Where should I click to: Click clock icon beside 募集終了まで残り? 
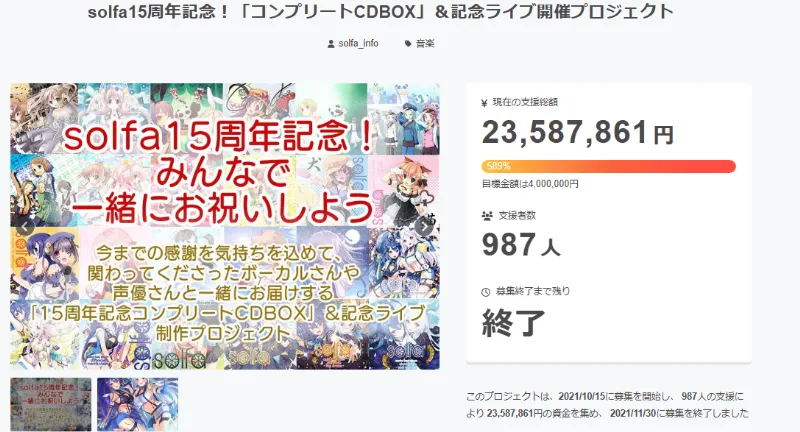pyautogui.click(x=486, y=292)
